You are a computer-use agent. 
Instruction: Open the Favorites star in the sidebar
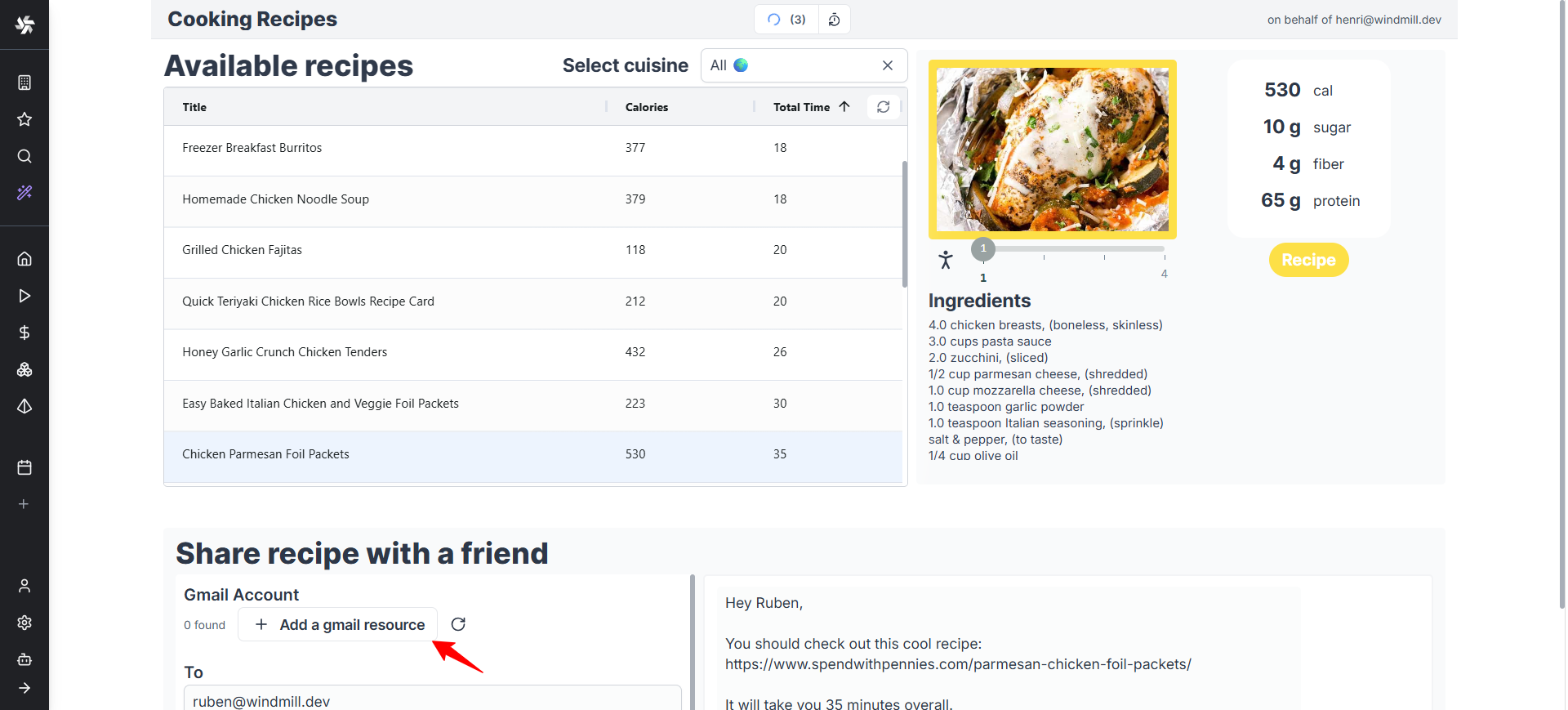(24, 119)
